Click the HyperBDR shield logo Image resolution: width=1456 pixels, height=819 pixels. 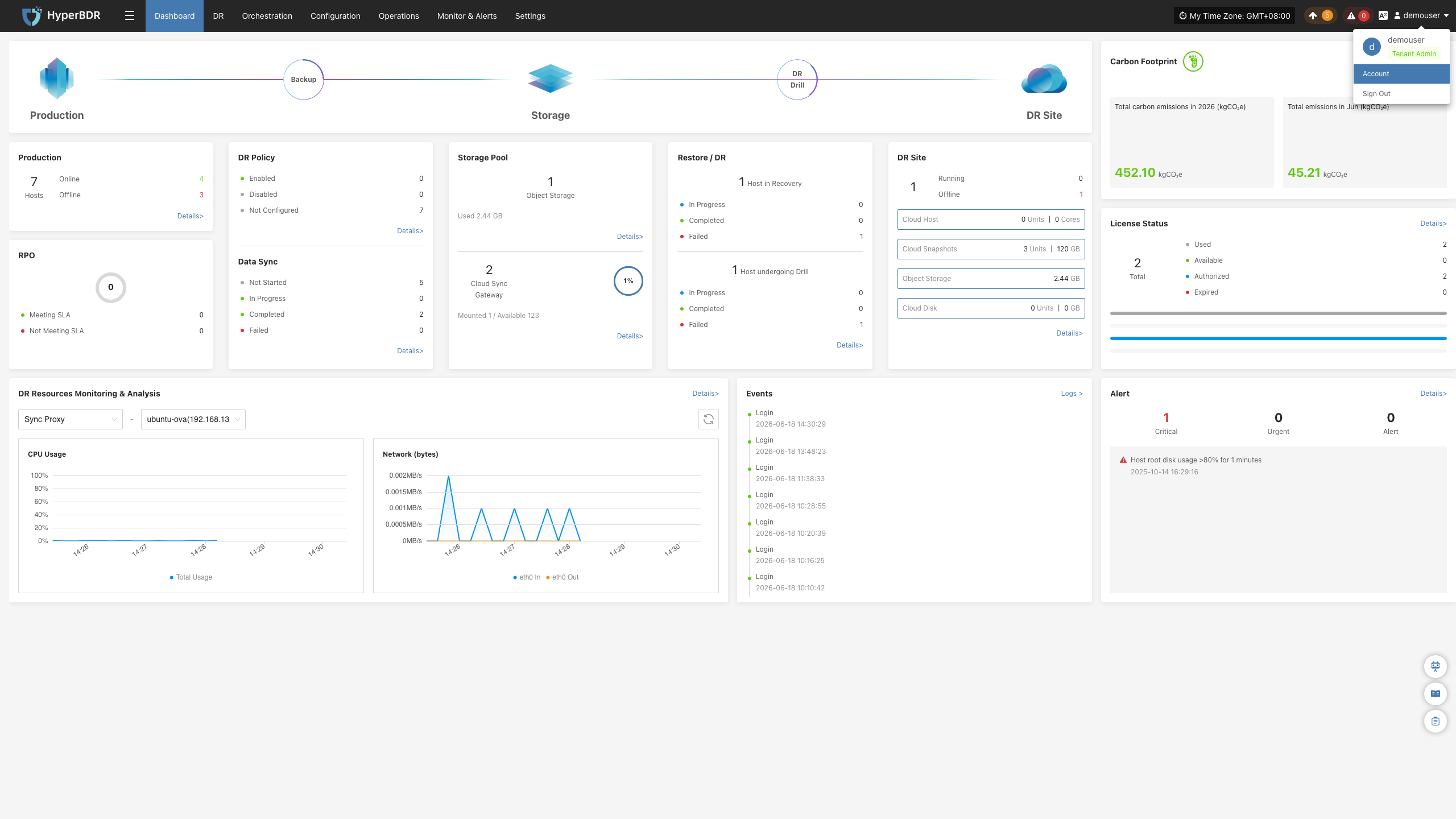(x=31, y=16)
